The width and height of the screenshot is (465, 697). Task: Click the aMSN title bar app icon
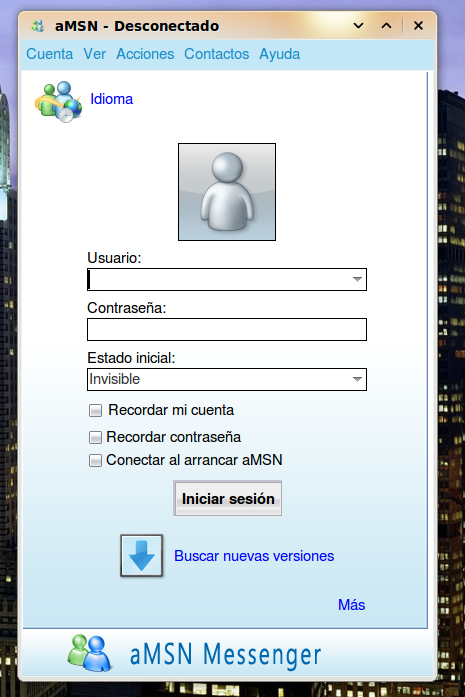(38, 26)
